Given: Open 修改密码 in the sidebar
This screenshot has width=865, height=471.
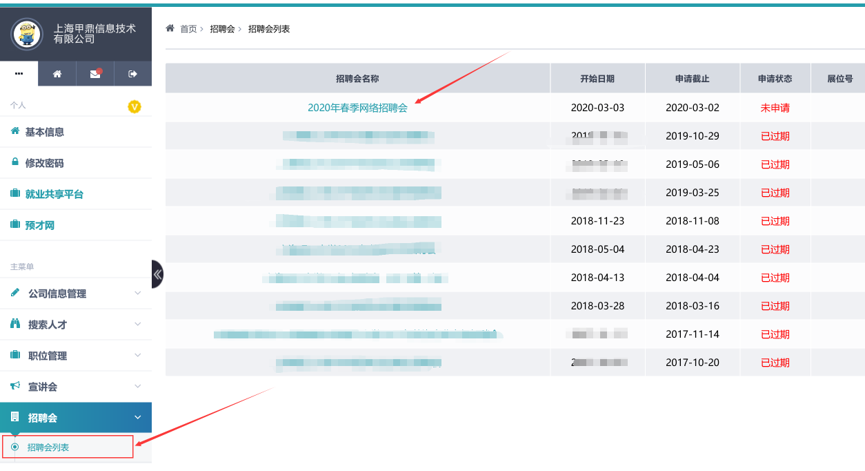Looking at the screenshot, I should (x=44, y=163).
